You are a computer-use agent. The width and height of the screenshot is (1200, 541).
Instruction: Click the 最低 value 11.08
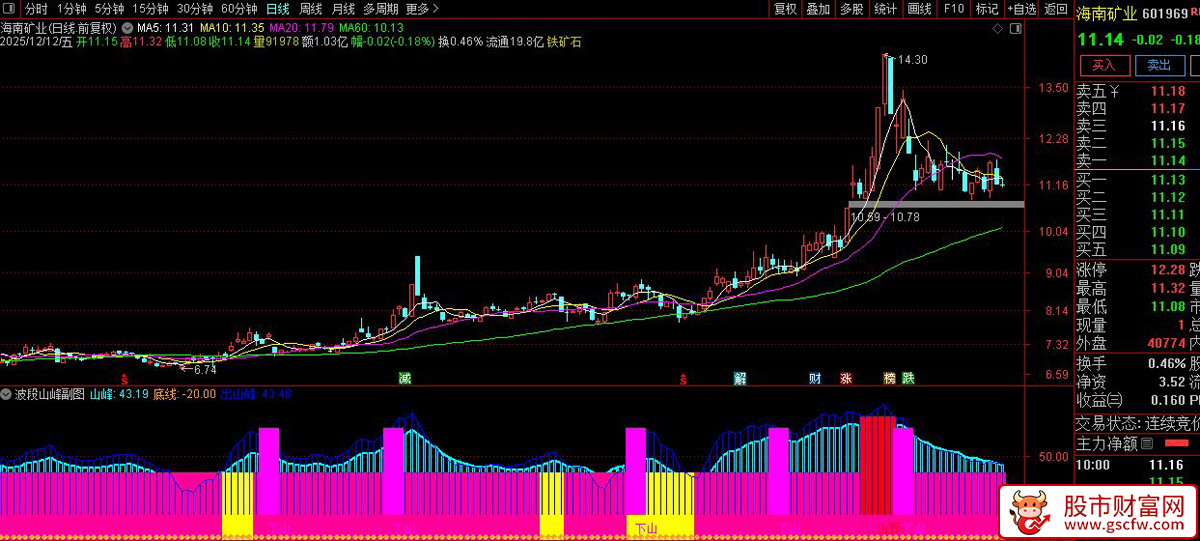click(1168, 306)
